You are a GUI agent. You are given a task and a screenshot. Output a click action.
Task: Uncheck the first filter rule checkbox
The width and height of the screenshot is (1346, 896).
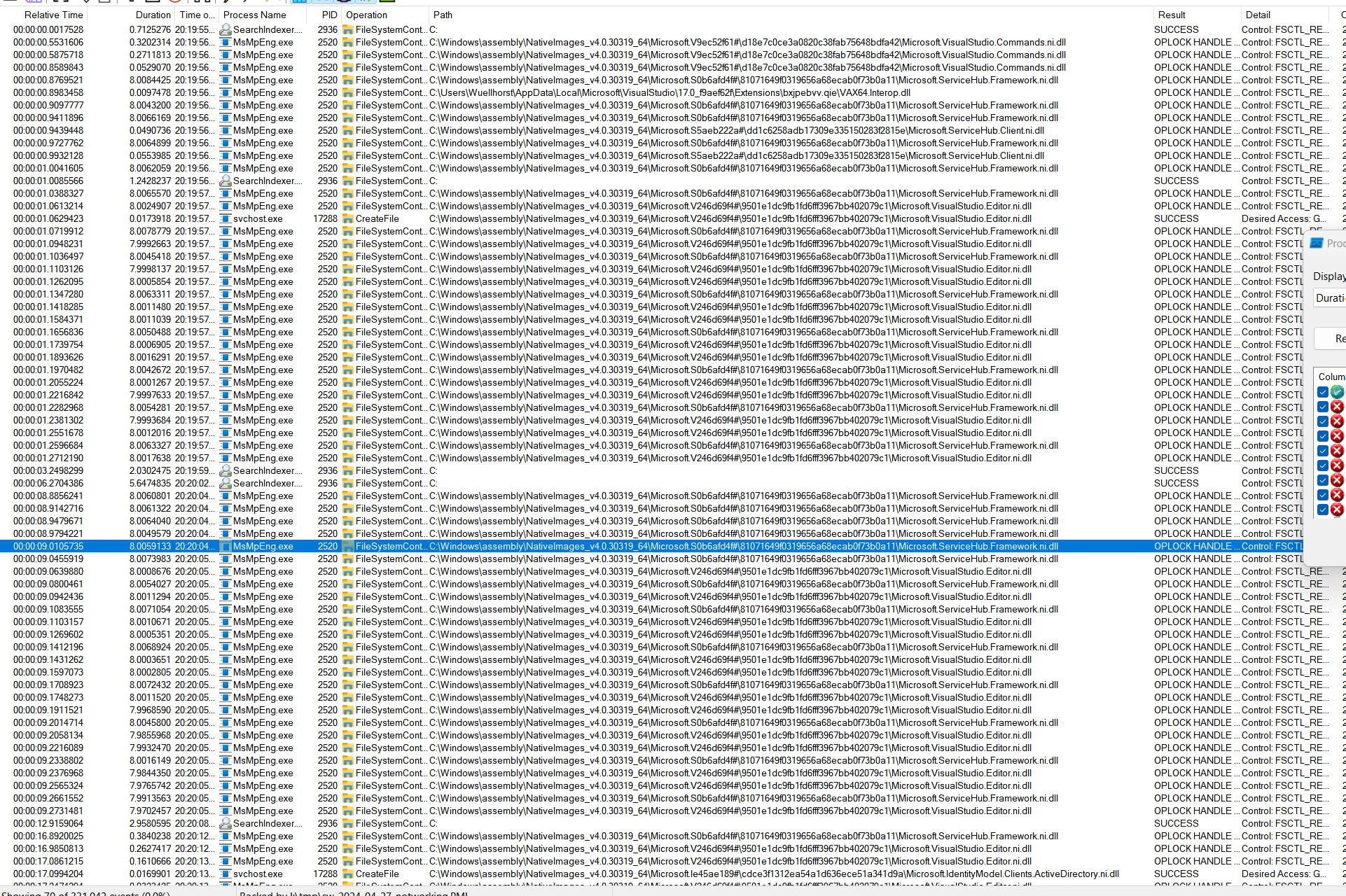1323,392
